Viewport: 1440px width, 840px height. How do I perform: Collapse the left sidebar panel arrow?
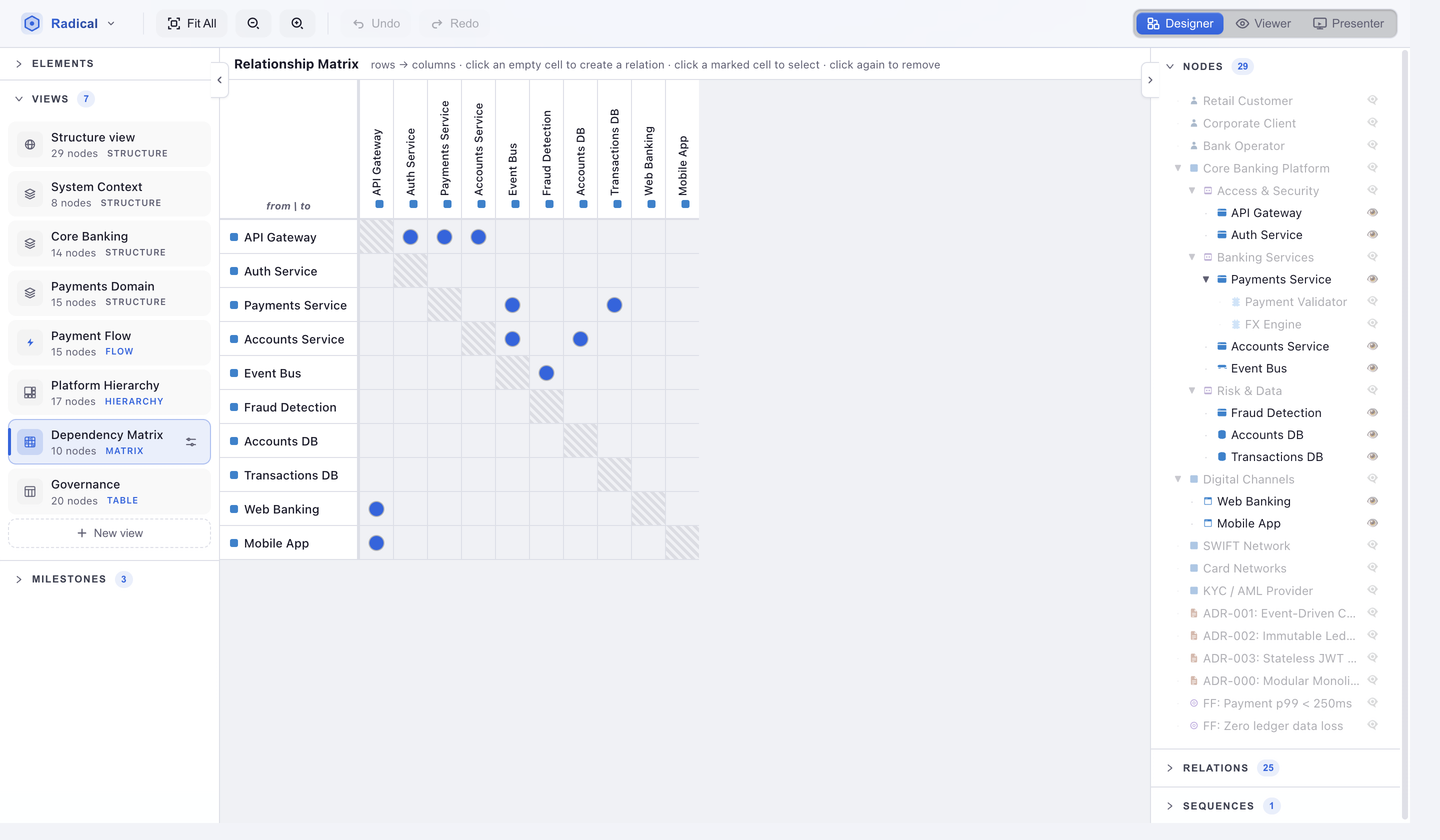(x=219, y=80)
